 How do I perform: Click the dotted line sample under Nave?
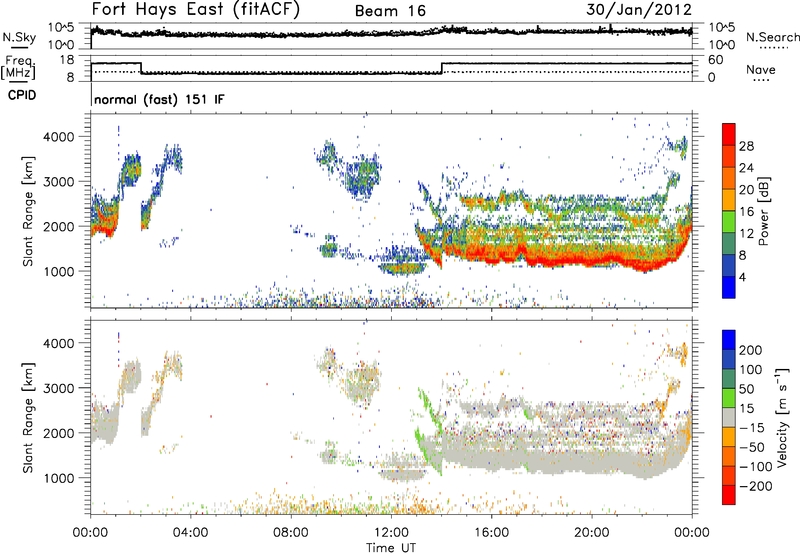[762, 80]
